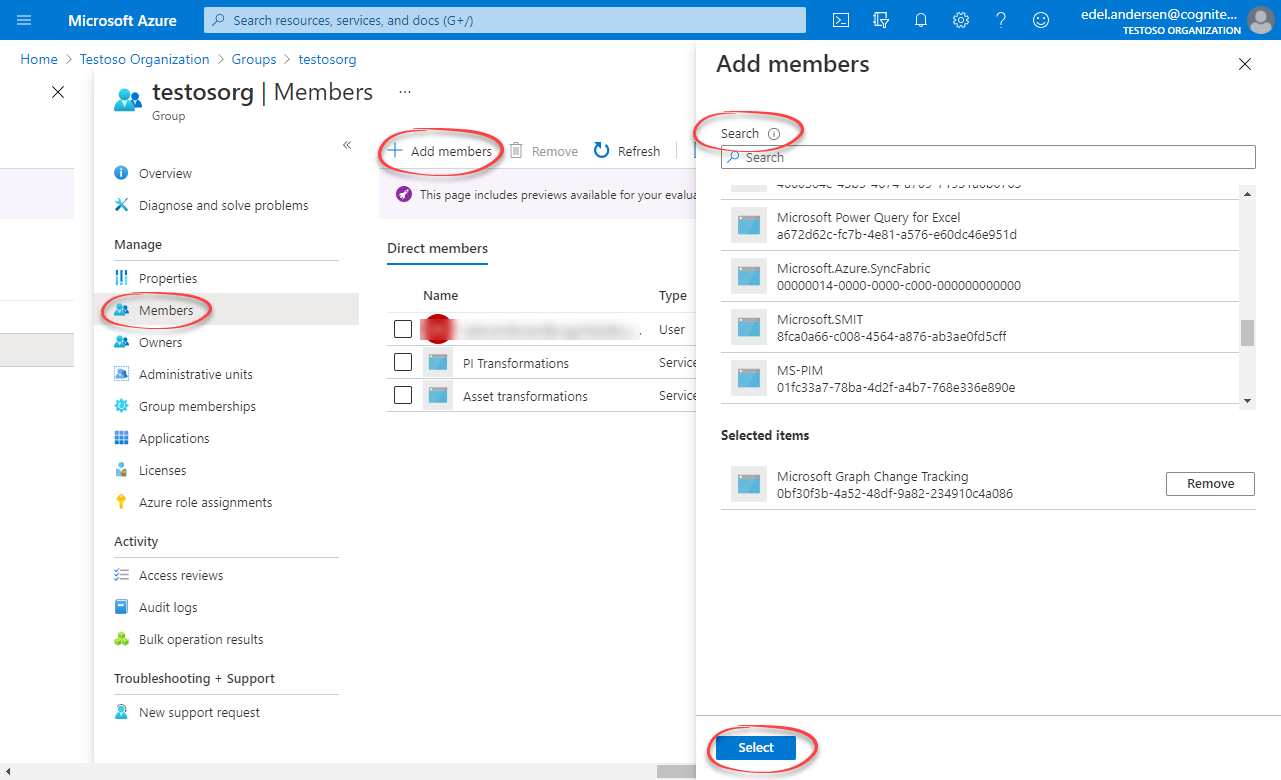Image resolution: width=1281 pixels, height=780 pixels.
Task: Click the Asset transformations member name
Action: pos(525,396)
